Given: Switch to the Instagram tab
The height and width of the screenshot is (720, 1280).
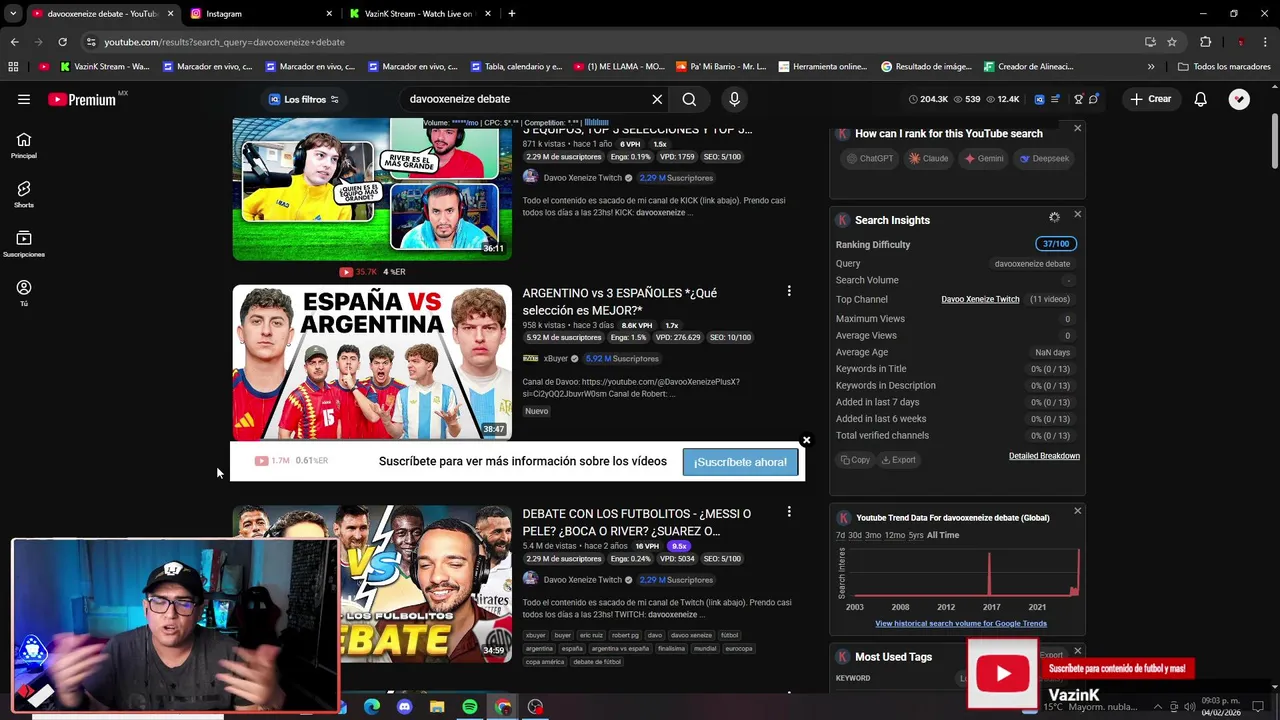Looking at the screenshot, I should click(260, 14).
